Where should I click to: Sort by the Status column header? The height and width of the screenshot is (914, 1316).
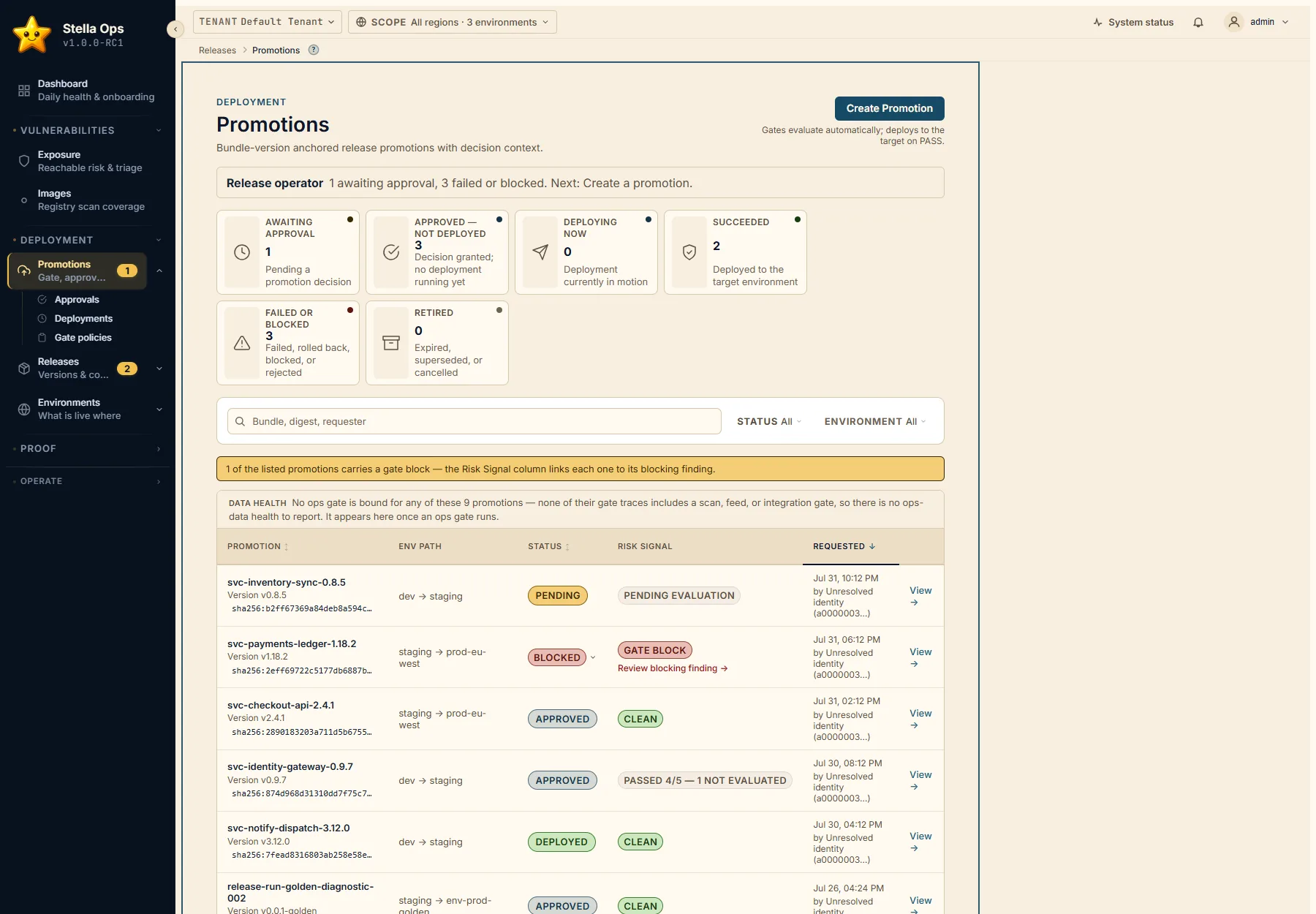pos(548,546)
